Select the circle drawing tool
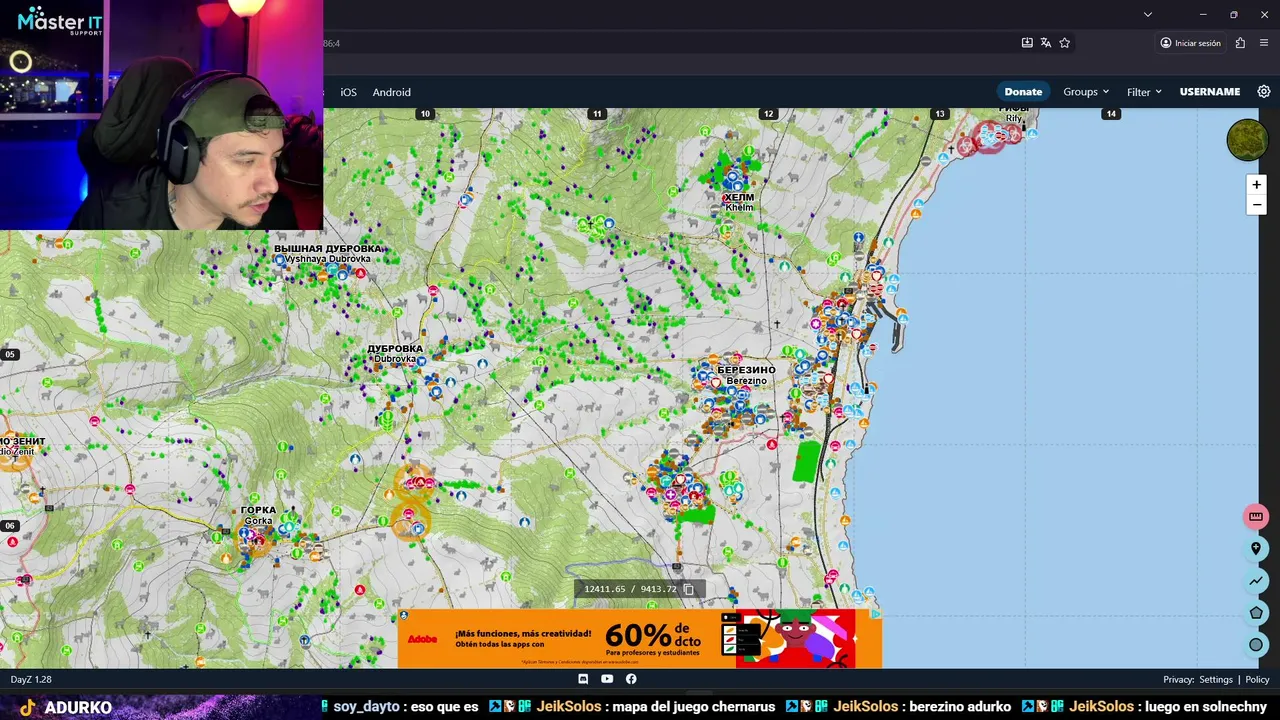The image size is (1280, 720). click(x=1256, y=644)
